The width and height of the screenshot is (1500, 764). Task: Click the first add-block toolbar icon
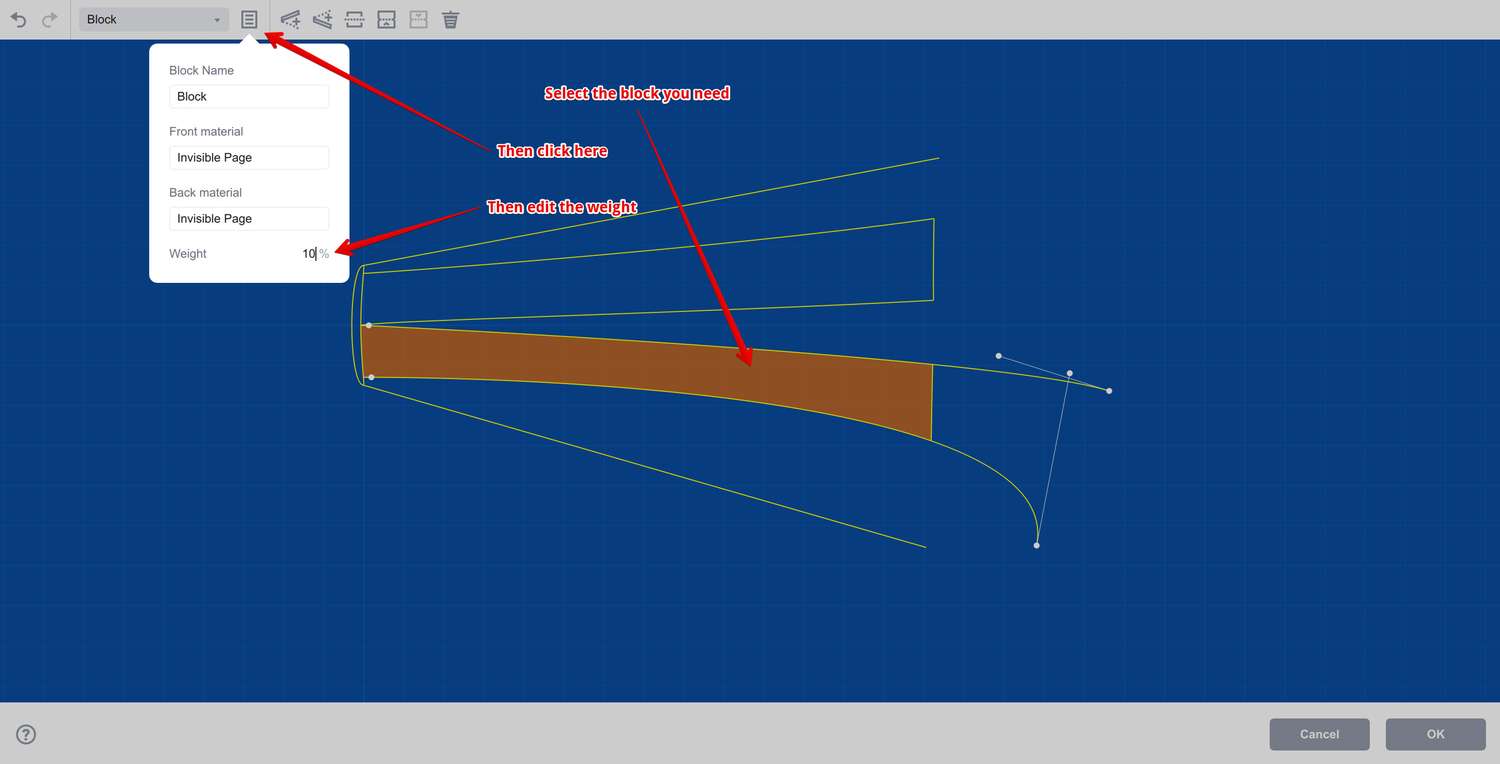click(x=290, y=19)
